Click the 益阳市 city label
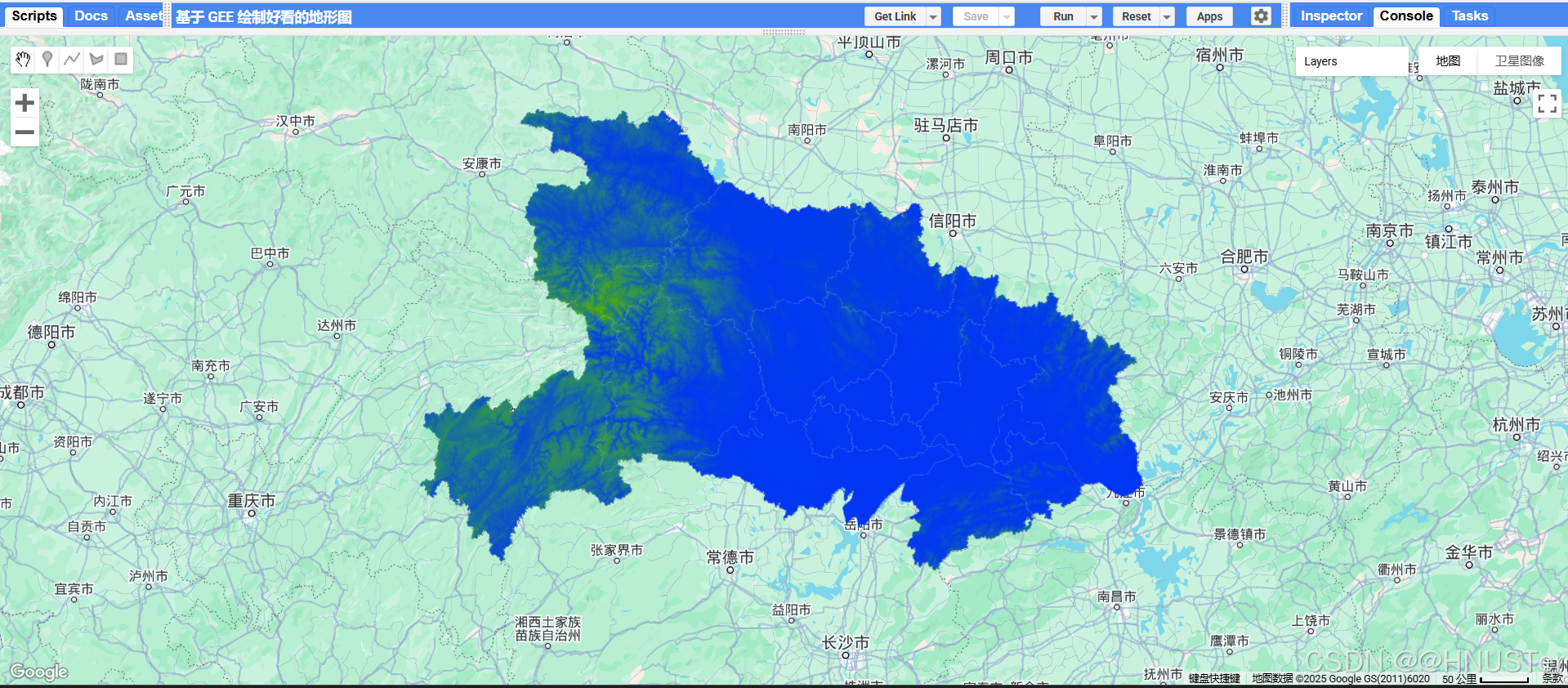Screen dimensions: 1568x688 click(791, 610)
